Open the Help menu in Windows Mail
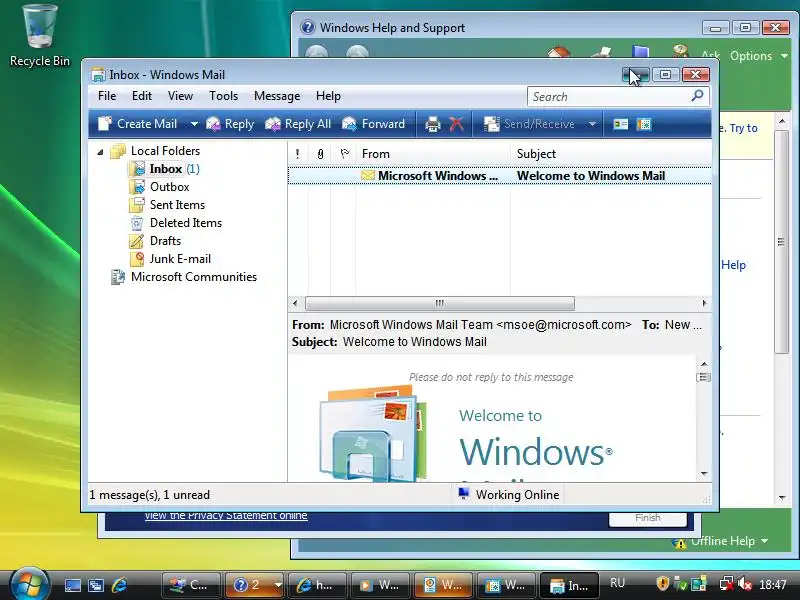The width and height of the screenshot is (800, 600). point(328,96)
